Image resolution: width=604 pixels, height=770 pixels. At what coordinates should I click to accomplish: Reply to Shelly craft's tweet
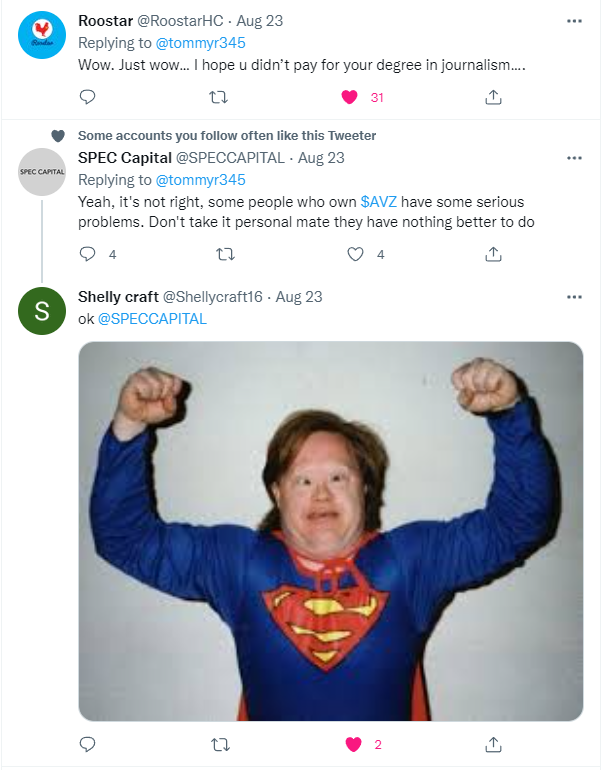click(87, 744)
